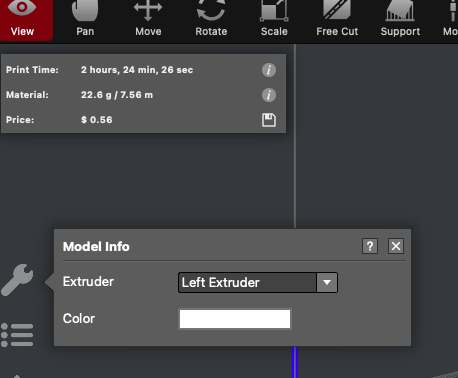Click the $ 0.56 price value
458x378 pixels.
click(x=97, y=120)
